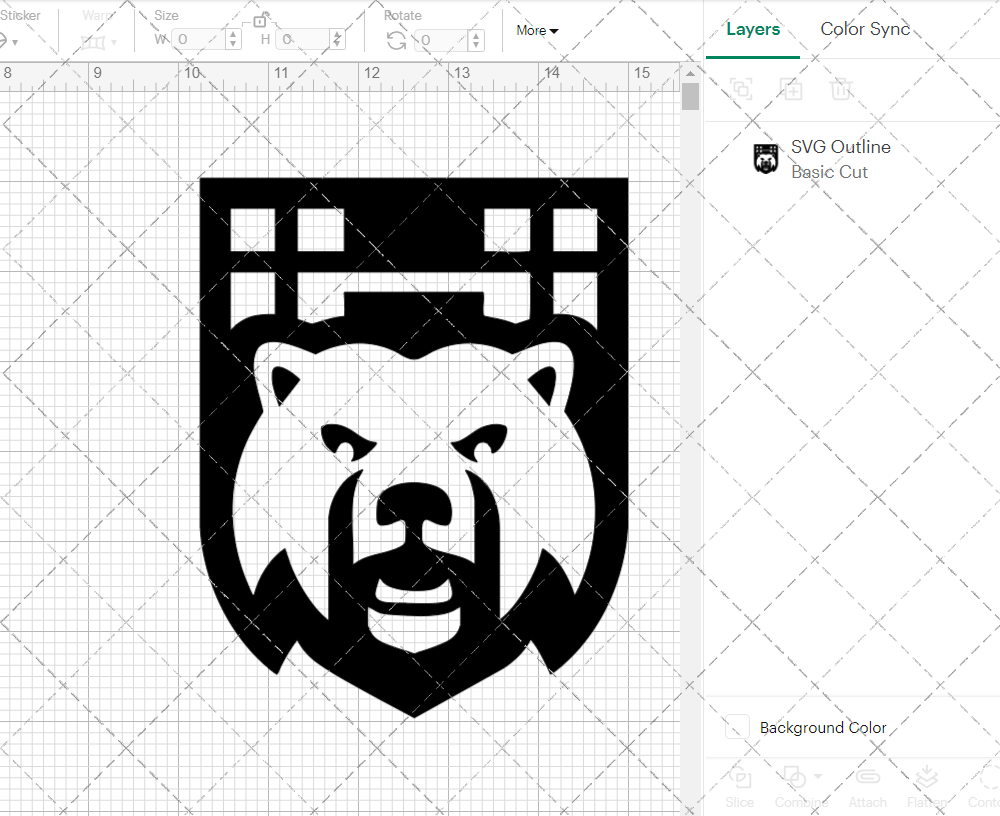This screenshot has width=1000, height=816.
Task: Switch to the Color Sync tab
Action: tap(865, 30)
